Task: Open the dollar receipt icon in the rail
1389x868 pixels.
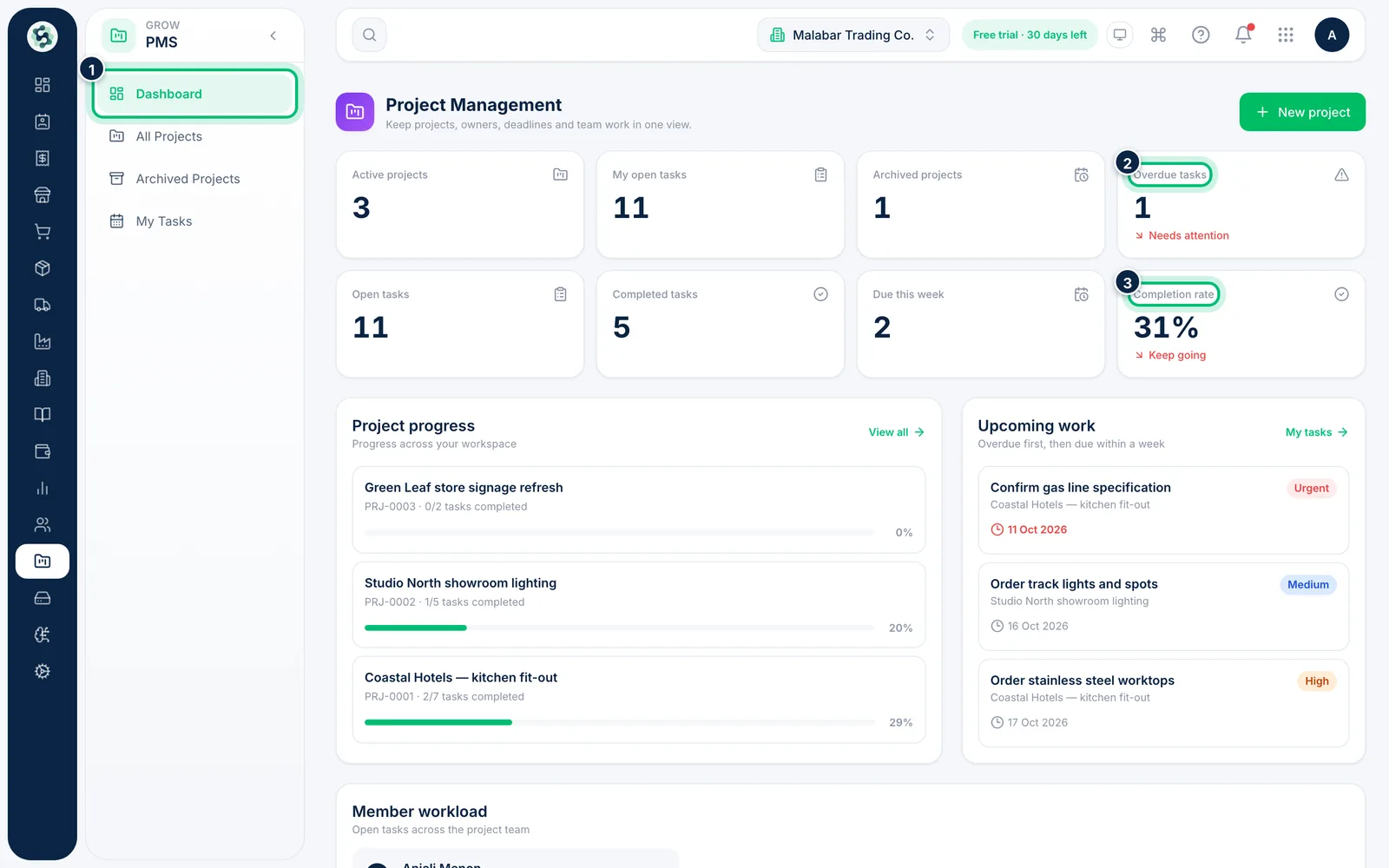Action: point(42,158)
